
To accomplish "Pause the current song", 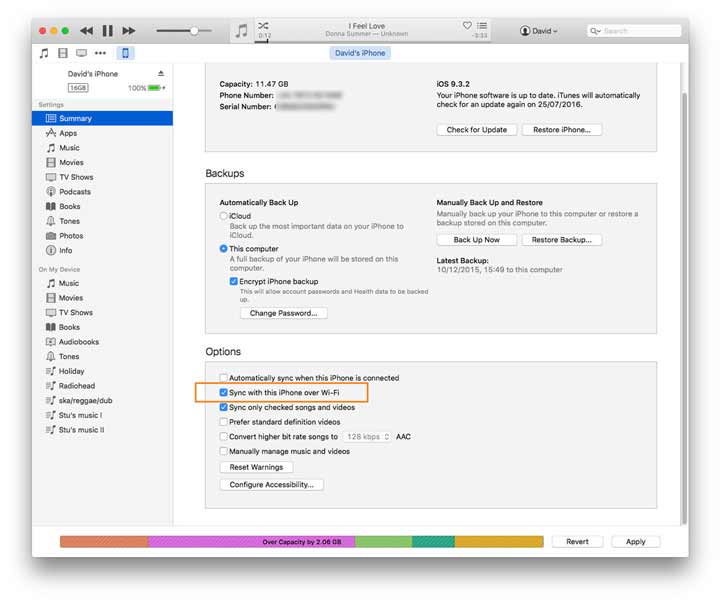I will [107, 31].
